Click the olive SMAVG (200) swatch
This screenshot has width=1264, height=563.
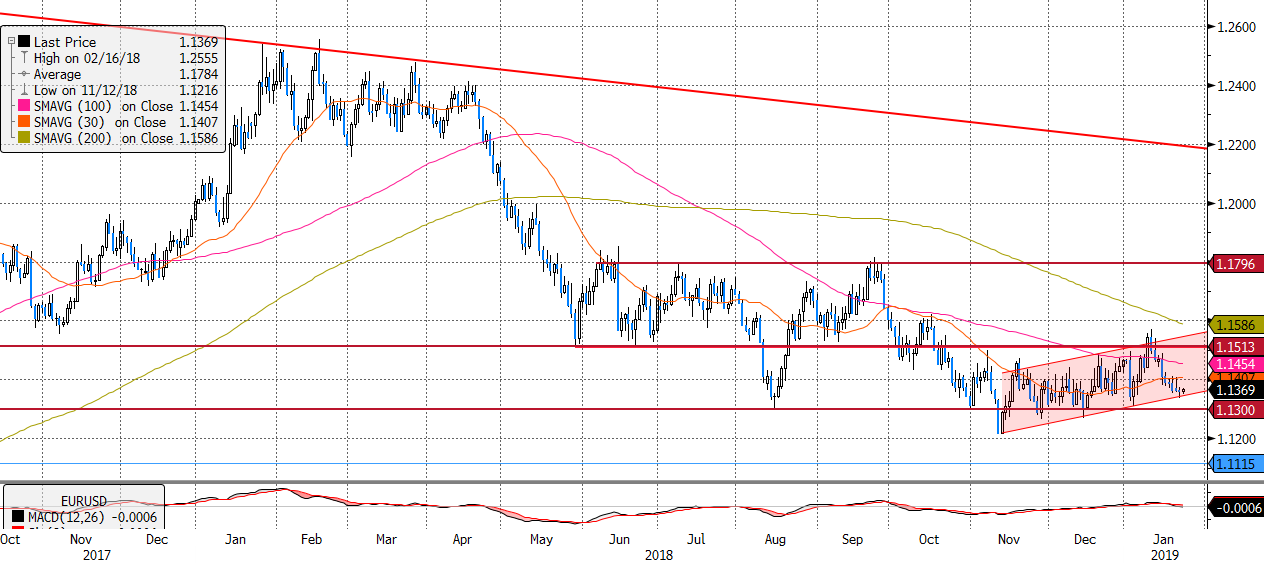24,138
